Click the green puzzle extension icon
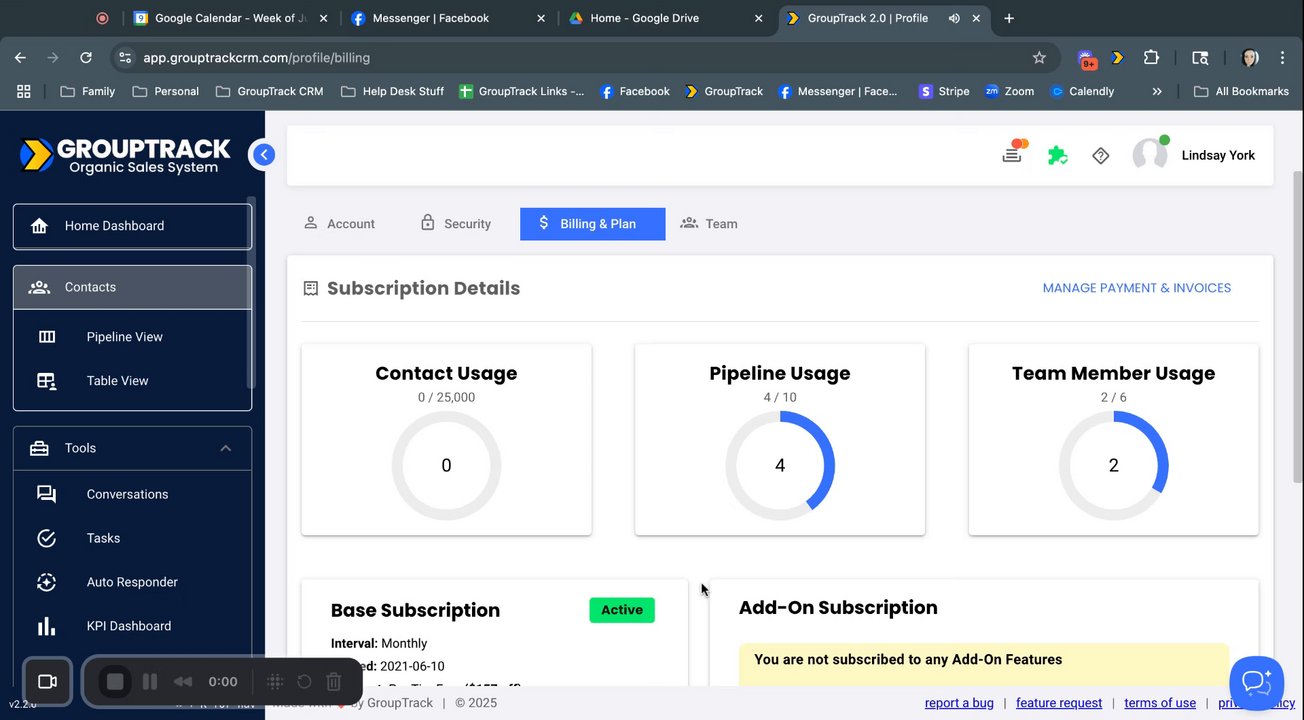Image resolution: width=1304 pixels, height=720 pixels. (1057, 155)
